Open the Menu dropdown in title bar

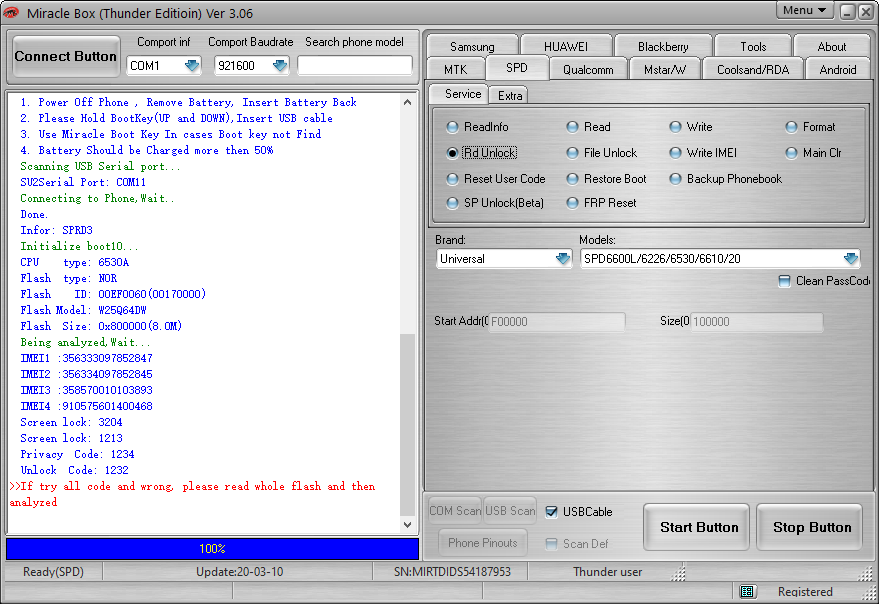point(804,11)
